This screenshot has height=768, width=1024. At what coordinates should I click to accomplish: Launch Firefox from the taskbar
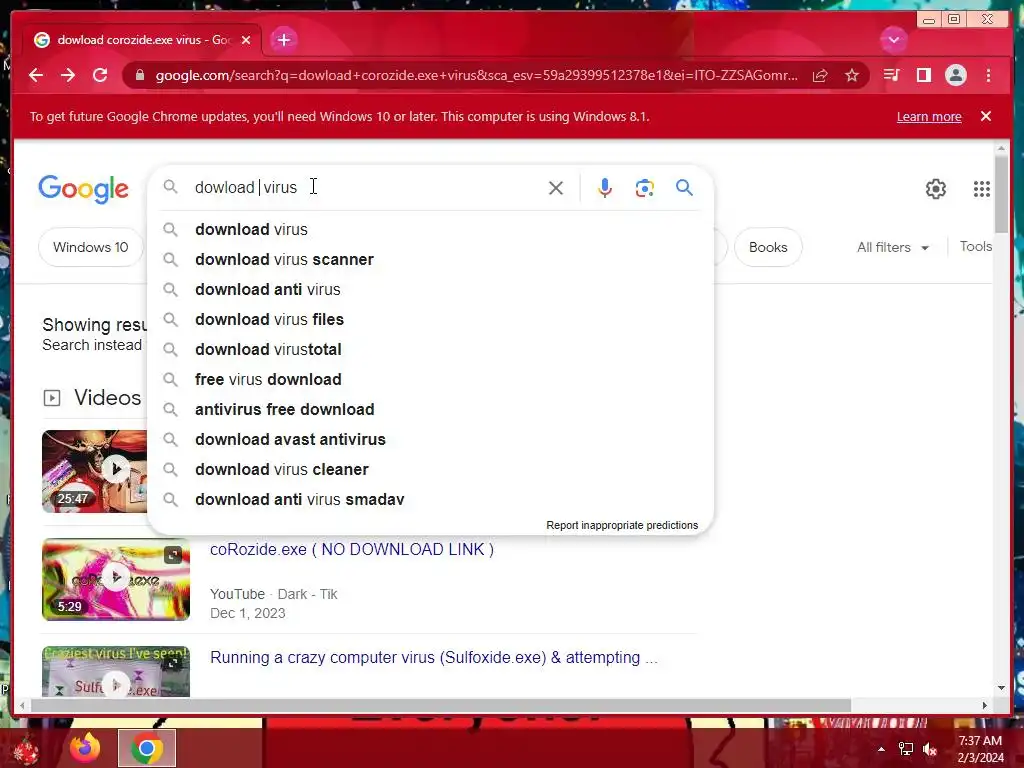[85, 748]
